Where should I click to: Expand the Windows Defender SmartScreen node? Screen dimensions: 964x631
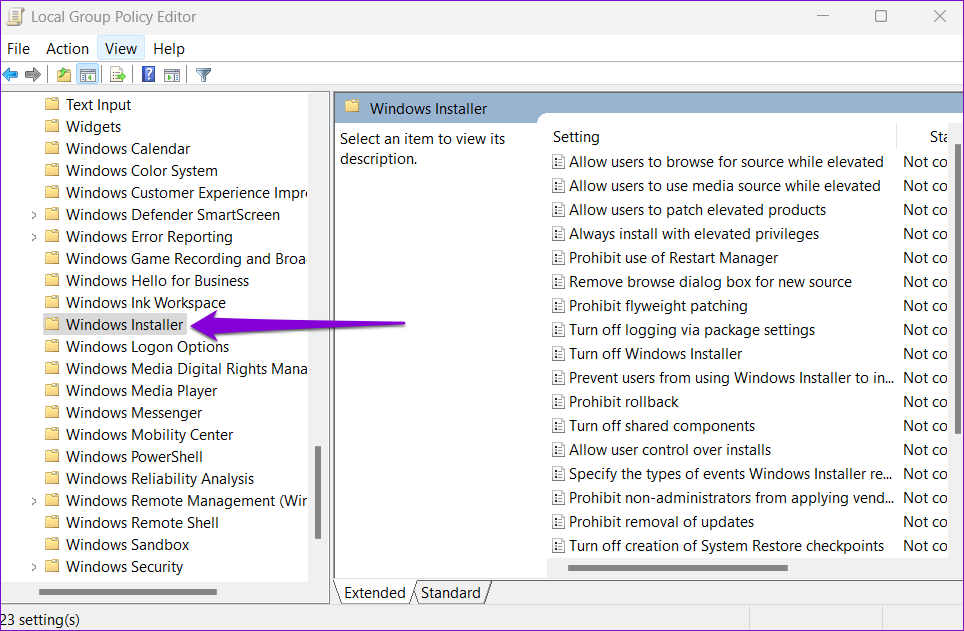pyautogui.click(x=34, y=215)
